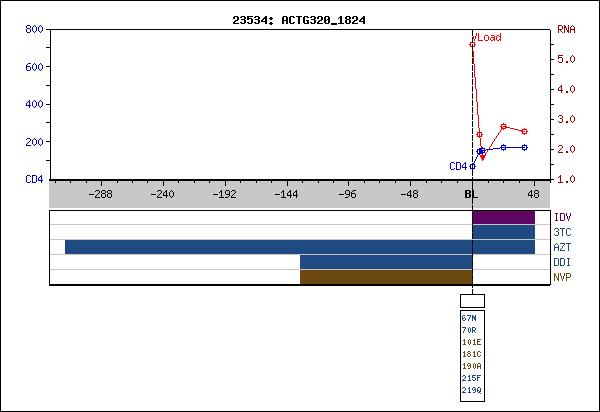Click the blue CD4 data point at baseline
Screen dimensions: 600x412
[x=472, y=166]
